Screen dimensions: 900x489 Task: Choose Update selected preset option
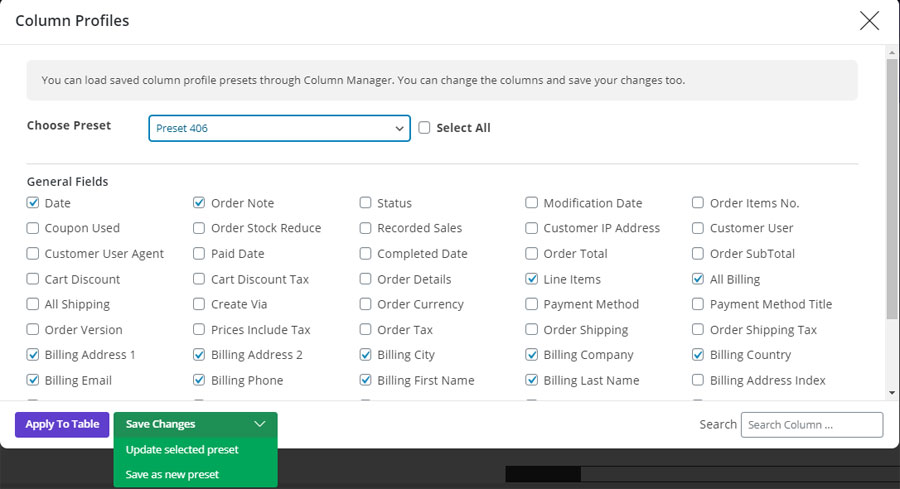tap(182, 450)
